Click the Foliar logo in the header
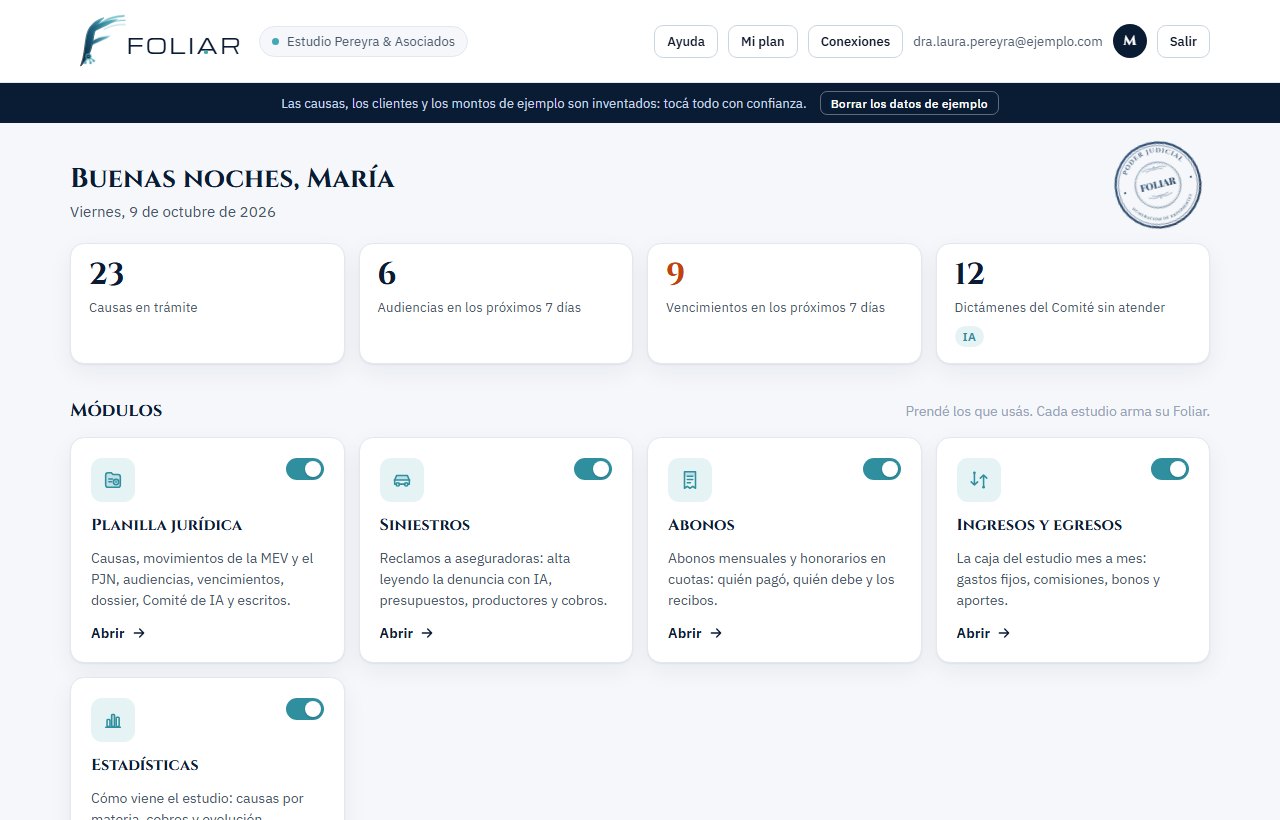This screenshot has height=820, width=1280. tap(160, 42)
